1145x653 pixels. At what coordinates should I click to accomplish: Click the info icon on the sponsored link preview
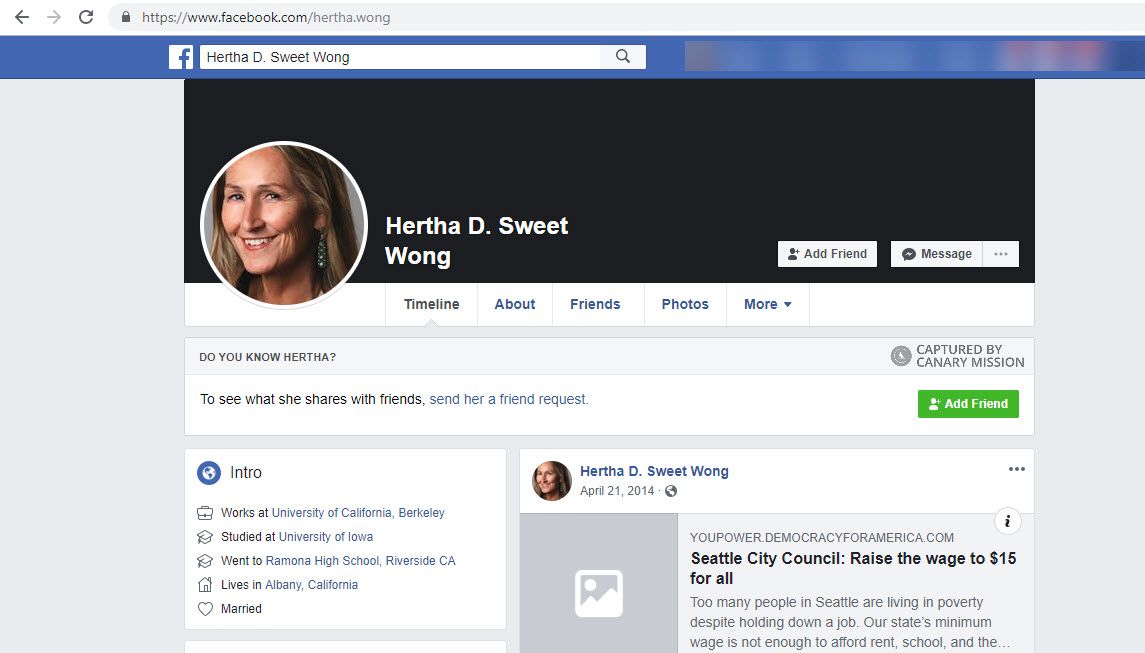(x=1007, y=521)
